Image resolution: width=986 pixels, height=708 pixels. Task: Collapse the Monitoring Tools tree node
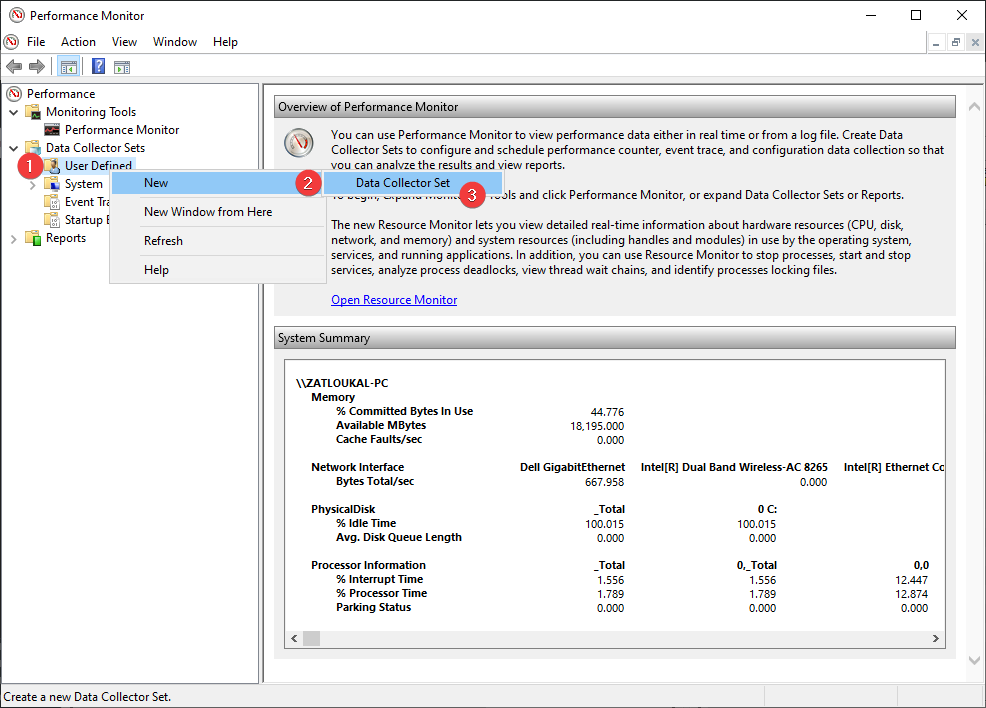14,112
